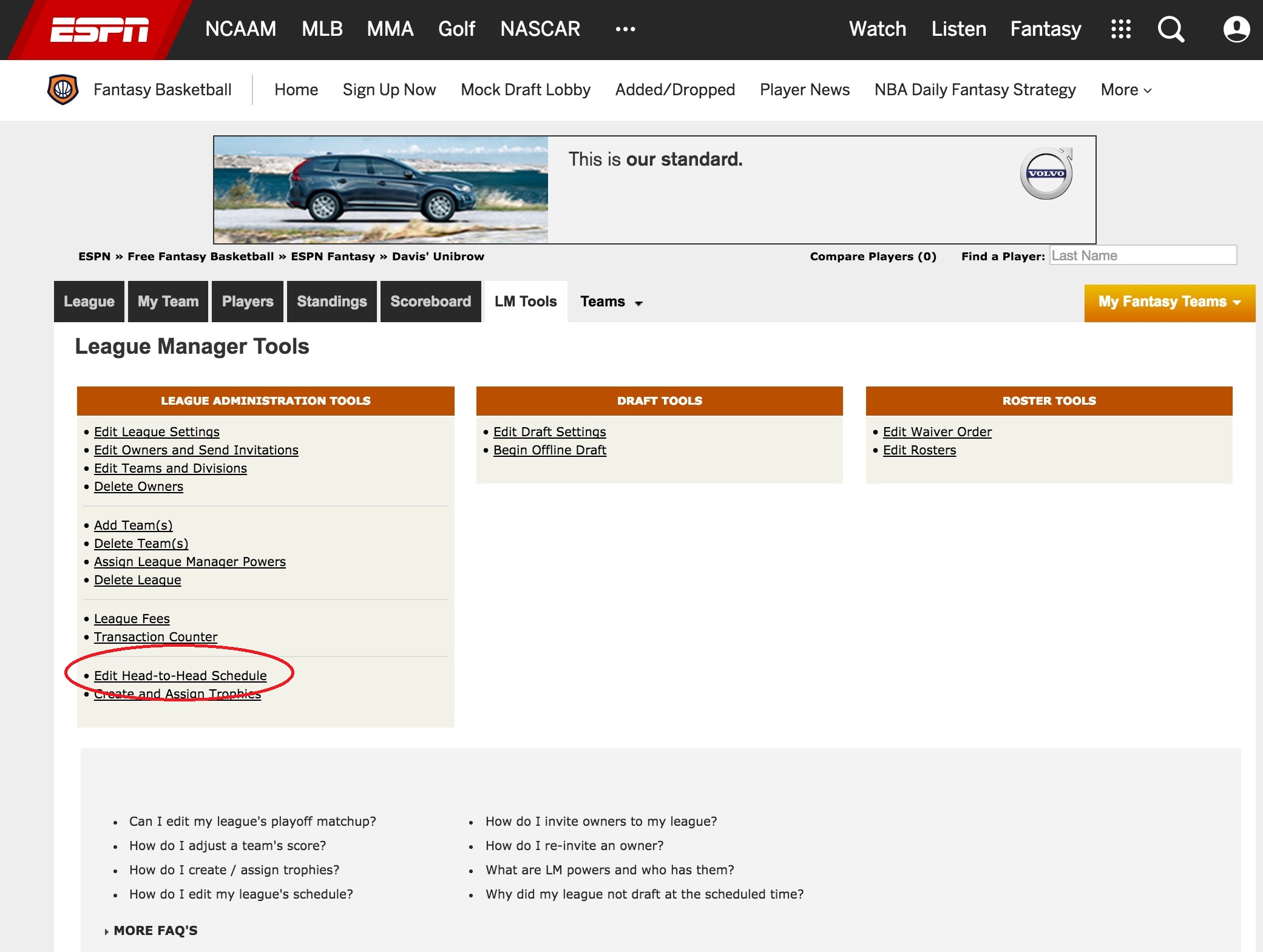The image size is (1263, 952).
Task: Select the LM Tools tab
Action: click(x=526, y=302)
